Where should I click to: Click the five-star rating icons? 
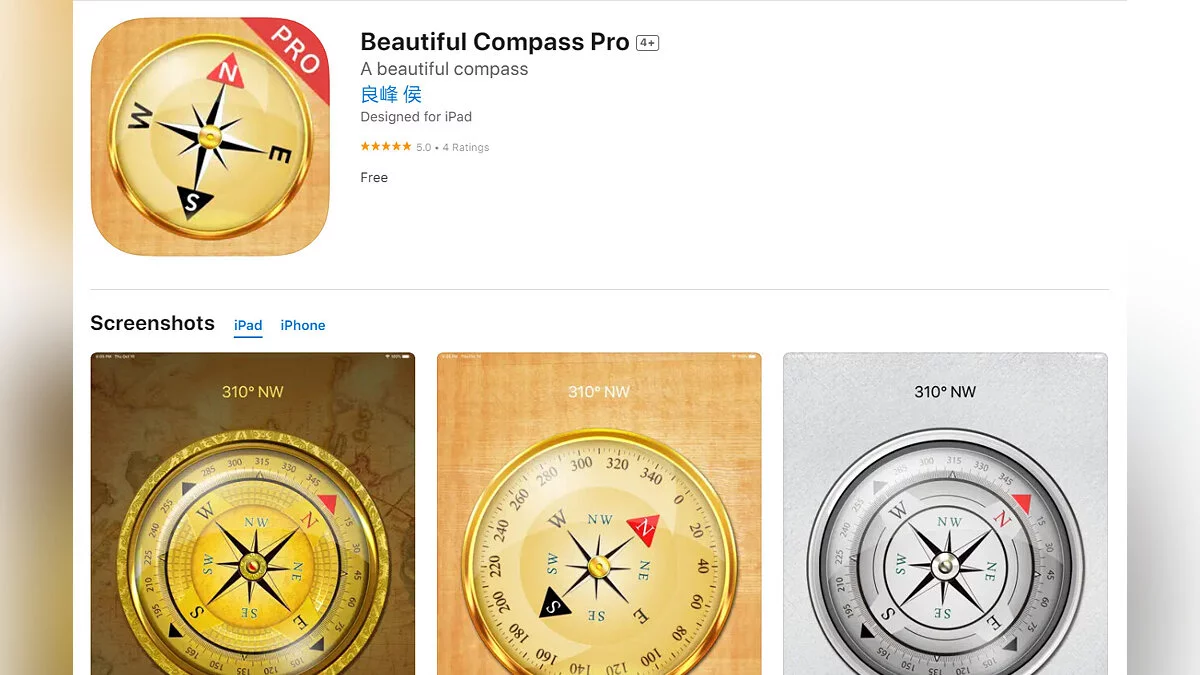[386, 147]
